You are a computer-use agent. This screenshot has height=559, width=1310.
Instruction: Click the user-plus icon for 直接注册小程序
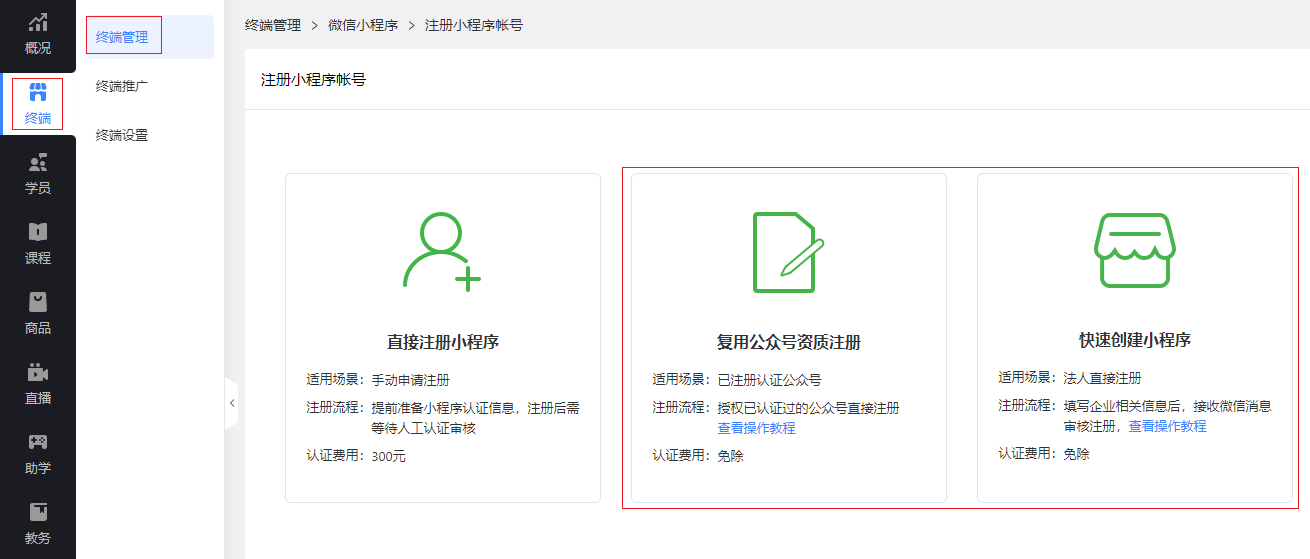(442, 252)
